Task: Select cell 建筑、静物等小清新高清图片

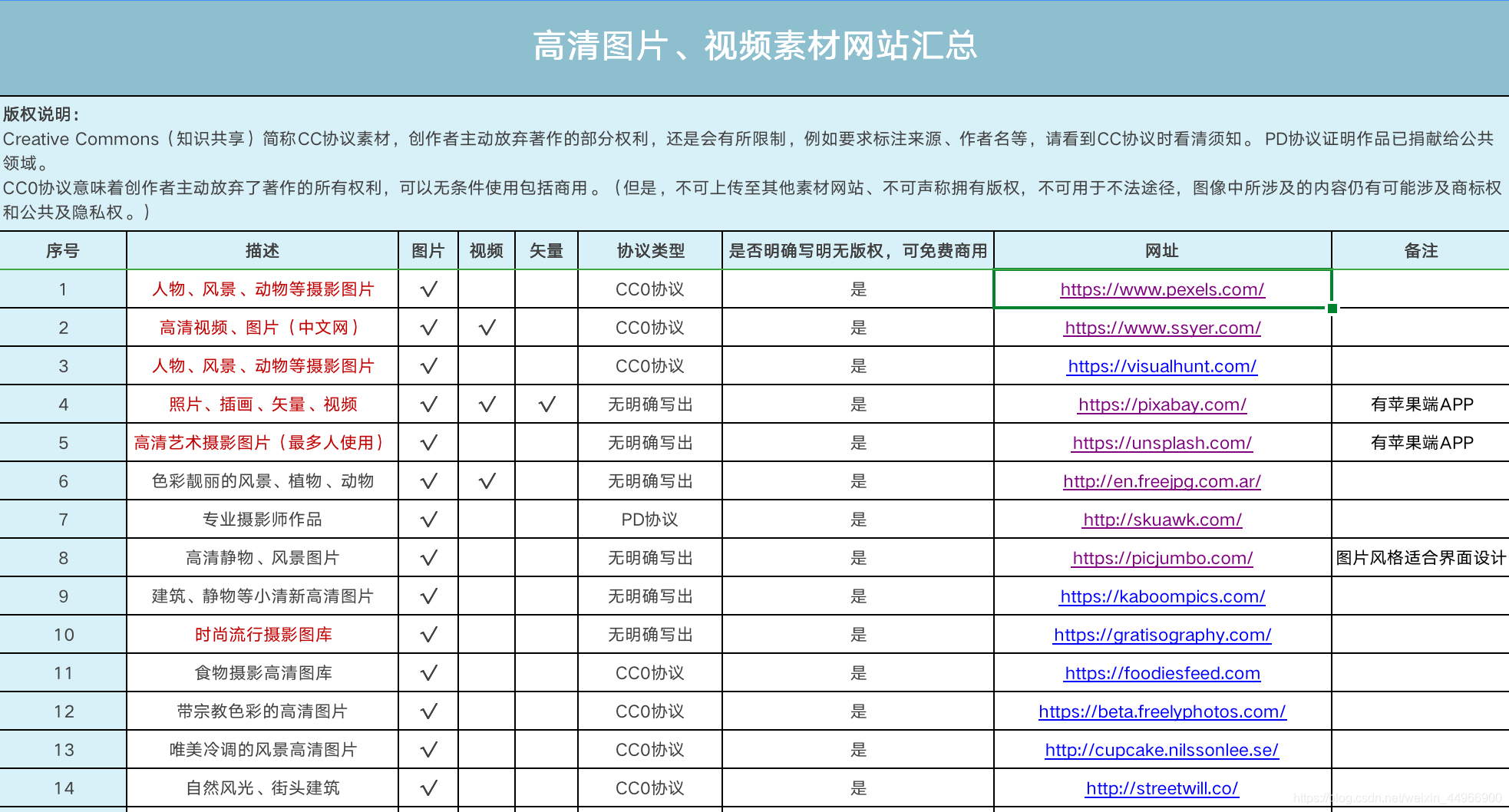Action: 263,596
